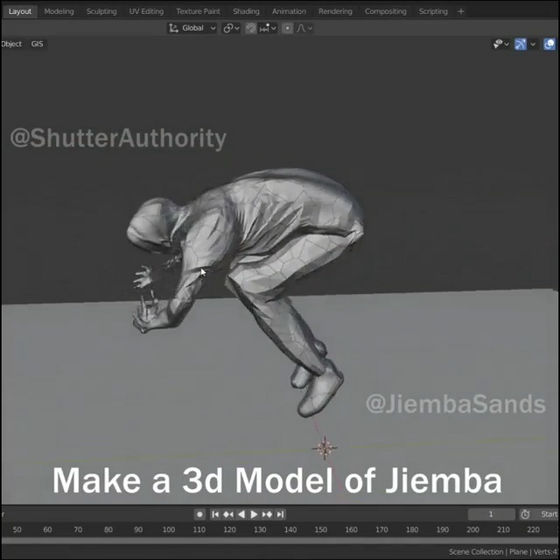Open the snapping options dropdown
Screen dimensions: 560x560
268,28
